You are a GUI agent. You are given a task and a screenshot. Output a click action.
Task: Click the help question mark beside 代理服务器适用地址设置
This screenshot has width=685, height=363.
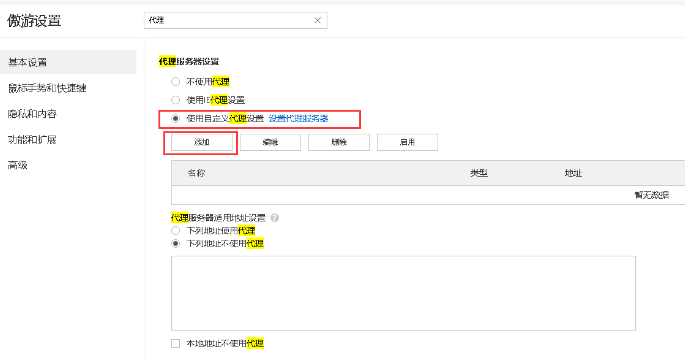point(275,218)
